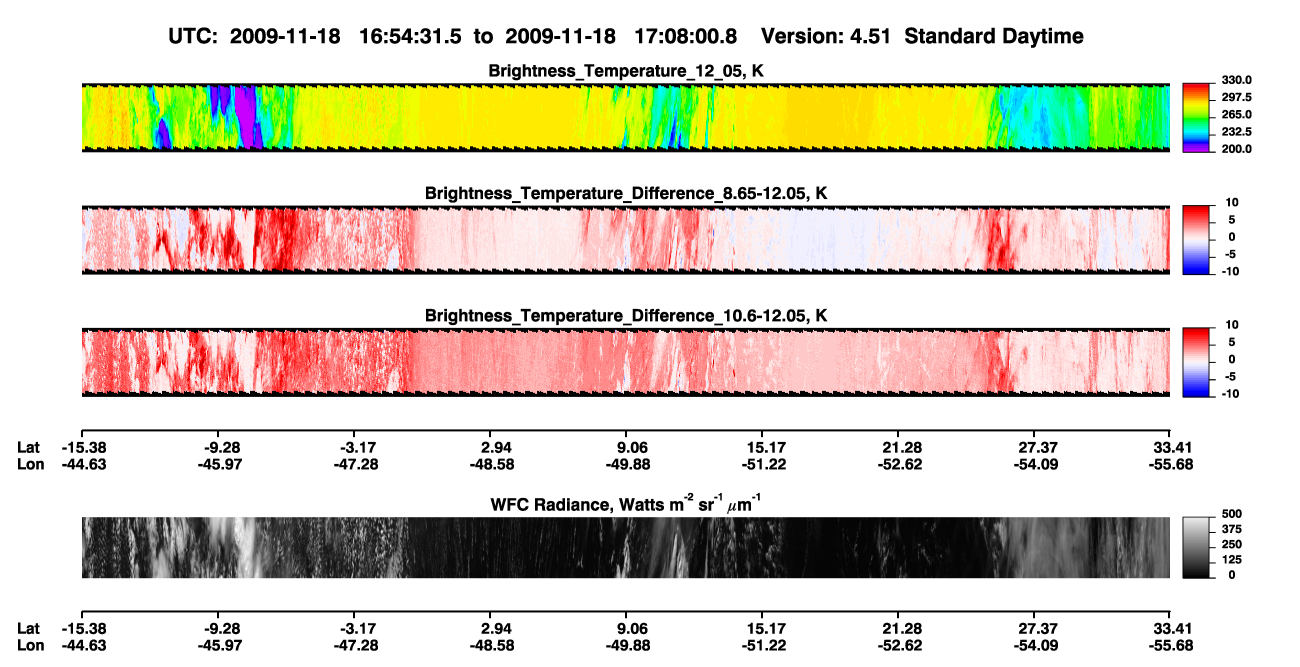The image size is (1300, 667).
Task: Click the red-blue colorbar beside the 10.6-12.05 panel
Action: pyautogui.click(x=1197, y=362)
